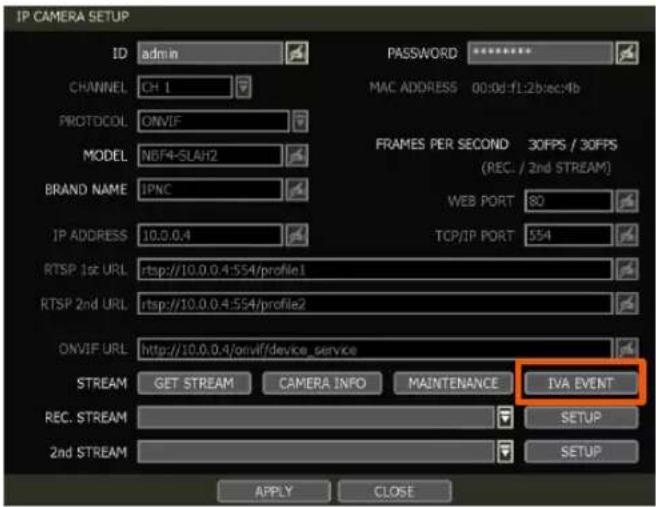
Task: Click the GET STREAM button
Action: pos(195,383)
